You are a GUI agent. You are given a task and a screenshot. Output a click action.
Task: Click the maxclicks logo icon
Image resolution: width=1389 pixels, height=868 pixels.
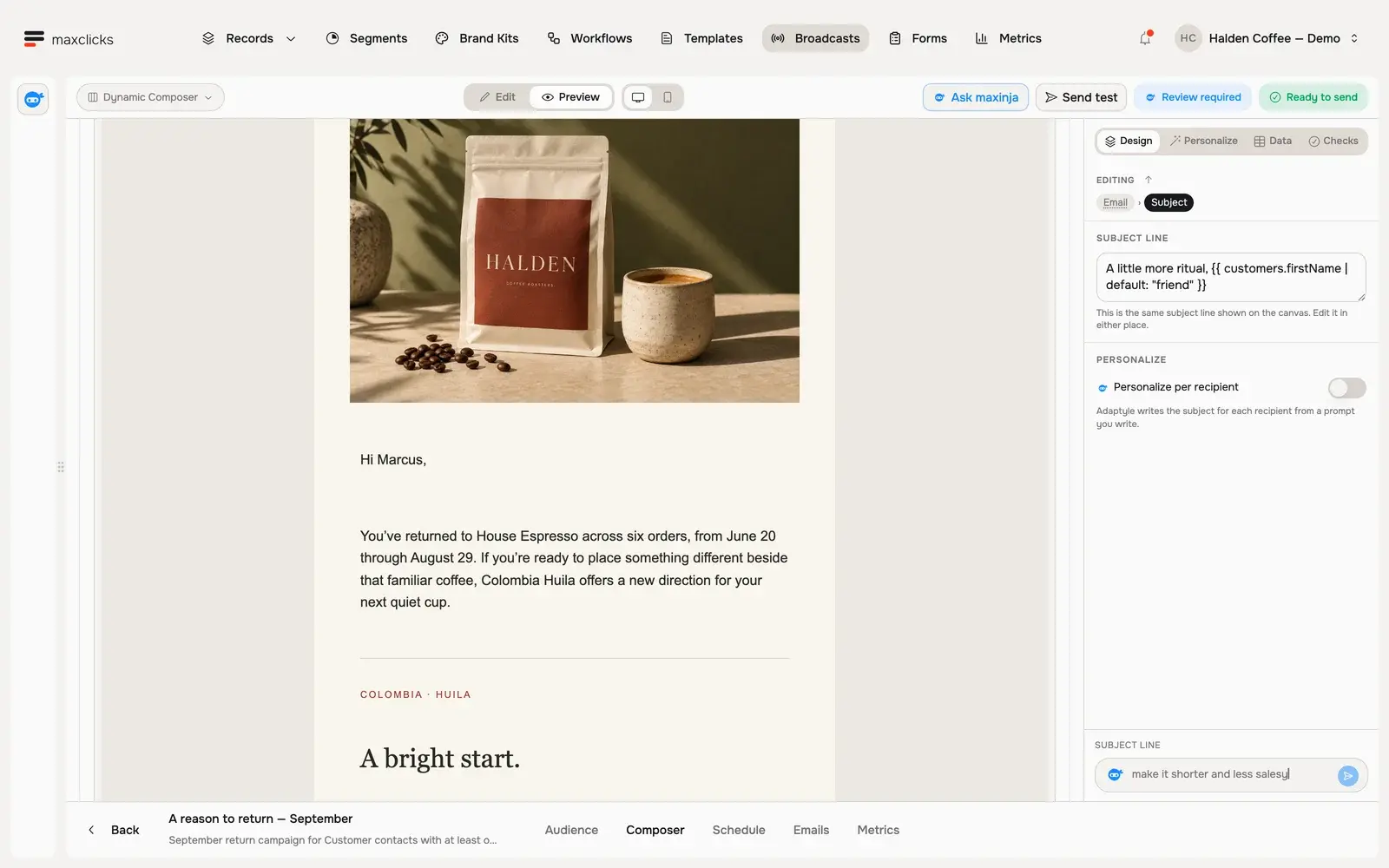click(x=34, y=38)
